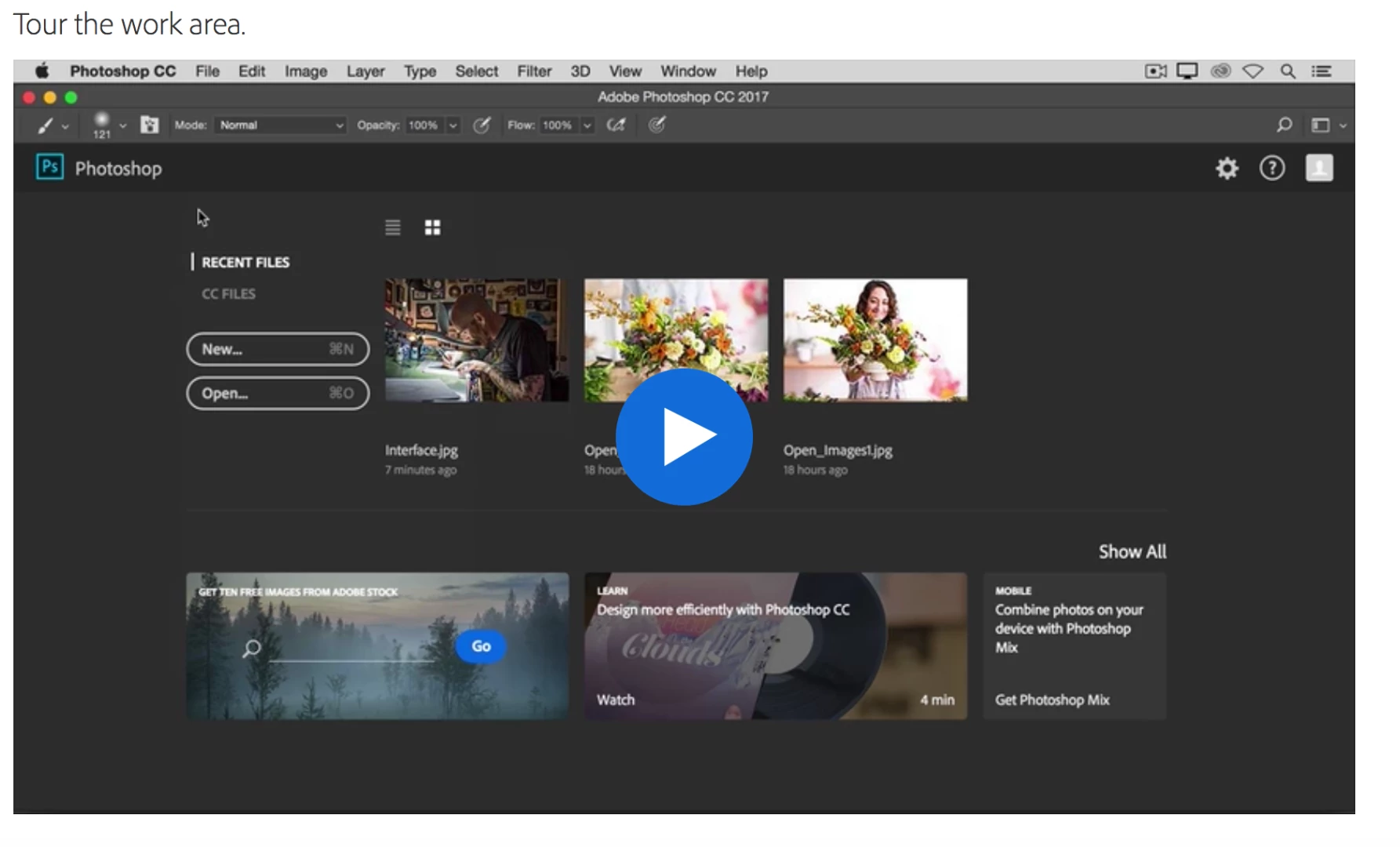Click the question mark help icon

pyautogui.click(x=1272, y=168)
